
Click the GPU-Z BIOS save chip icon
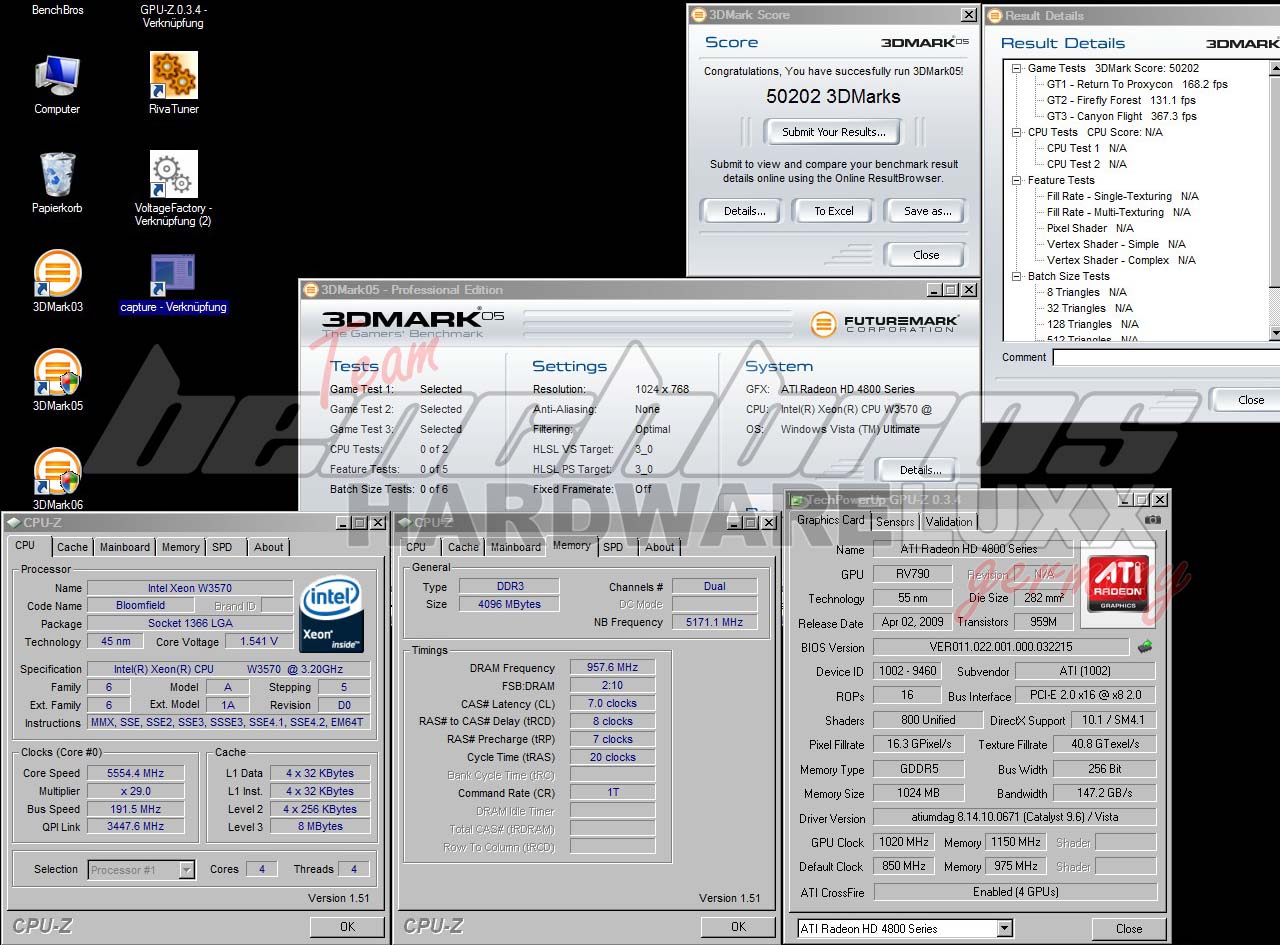(1145, 647)
